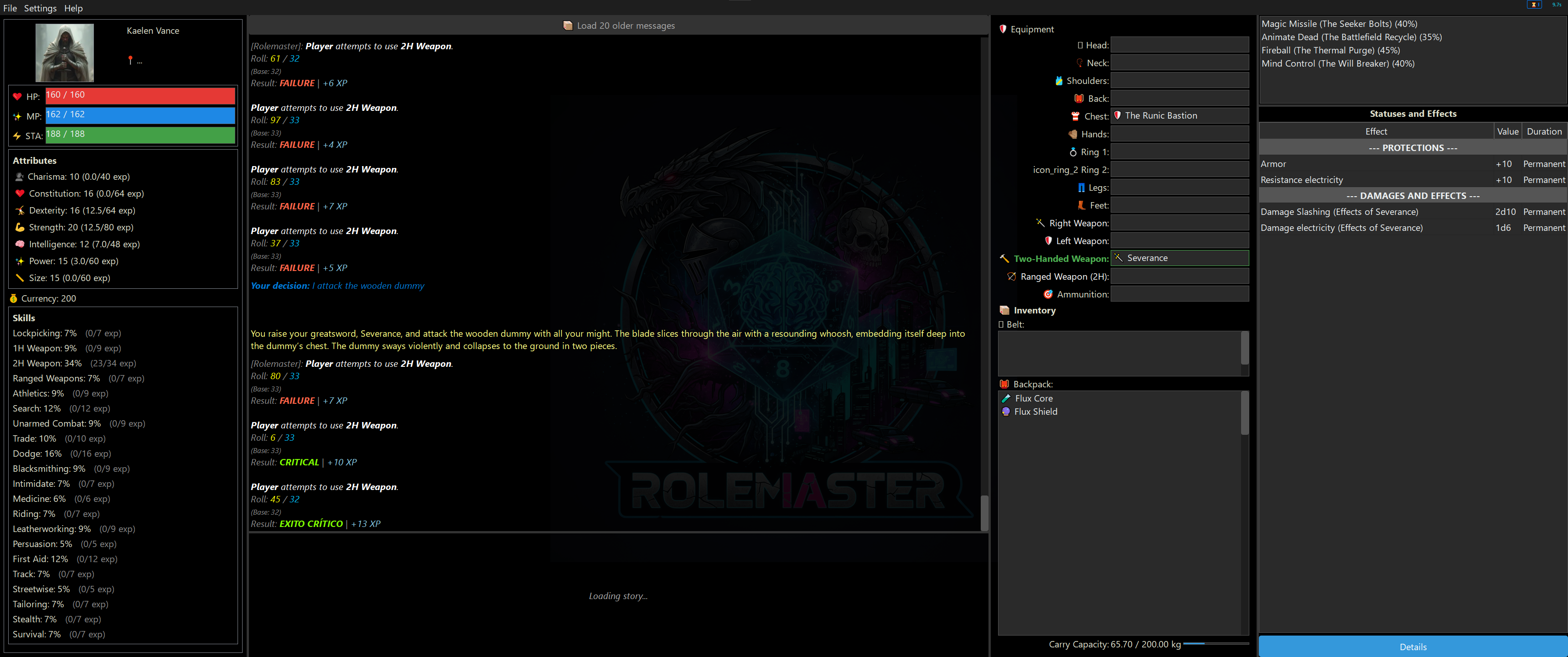
Task: Open the File menu
Action: click(x=10, y=8)
